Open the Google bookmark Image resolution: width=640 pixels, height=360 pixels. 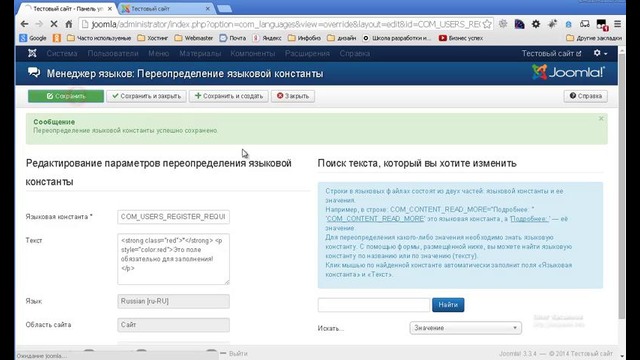tap(33, 38)
